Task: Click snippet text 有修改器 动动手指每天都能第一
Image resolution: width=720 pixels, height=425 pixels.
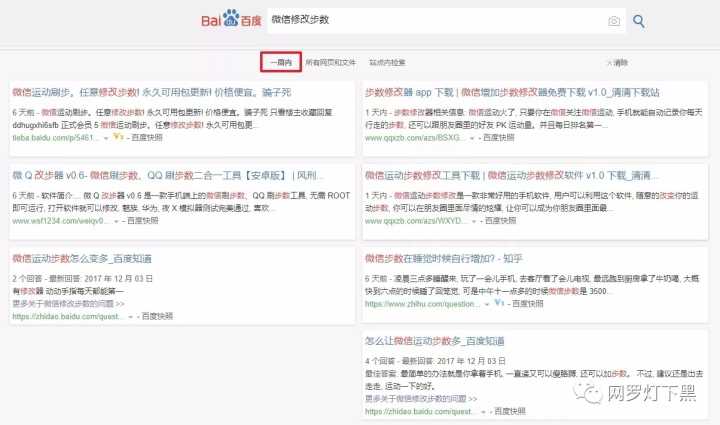Action: [68, 291]
